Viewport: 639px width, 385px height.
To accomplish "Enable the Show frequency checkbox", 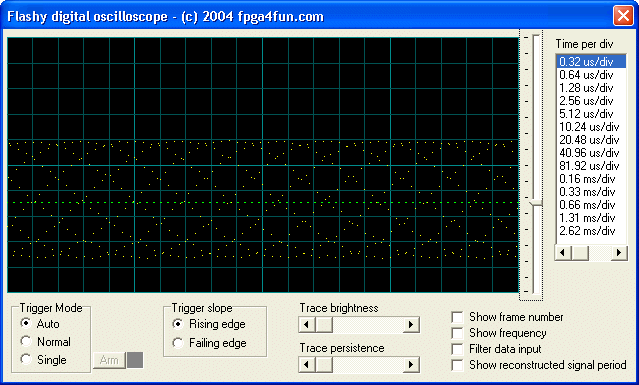I will click(457, 333).
